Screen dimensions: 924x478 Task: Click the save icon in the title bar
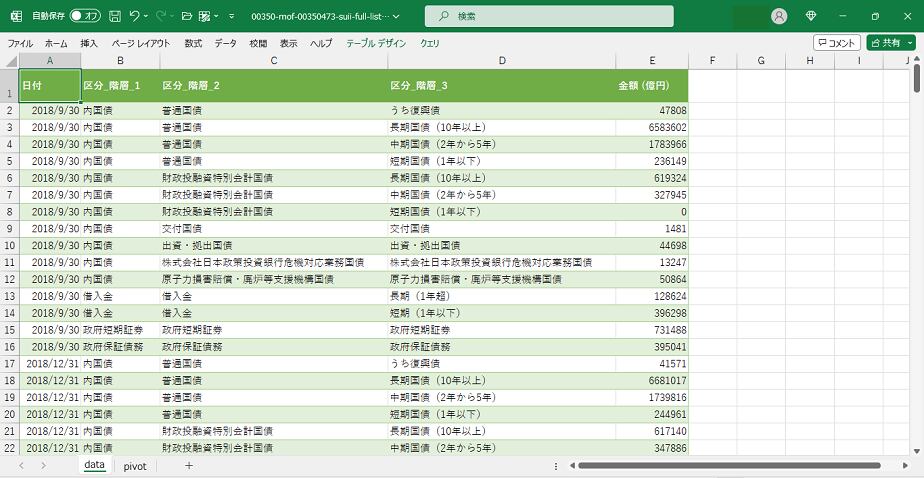coord(115,16)
